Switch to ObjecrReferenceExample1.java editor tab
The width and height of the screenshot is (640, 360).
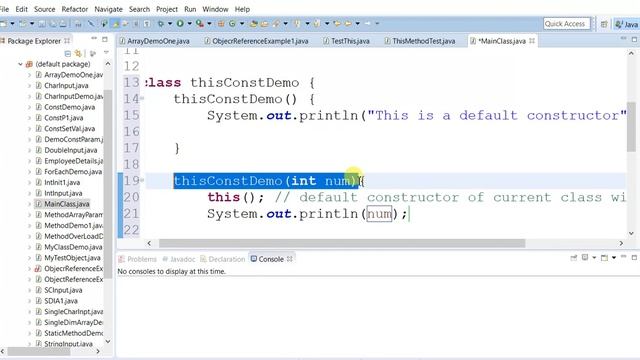click(x=256, y=41)
